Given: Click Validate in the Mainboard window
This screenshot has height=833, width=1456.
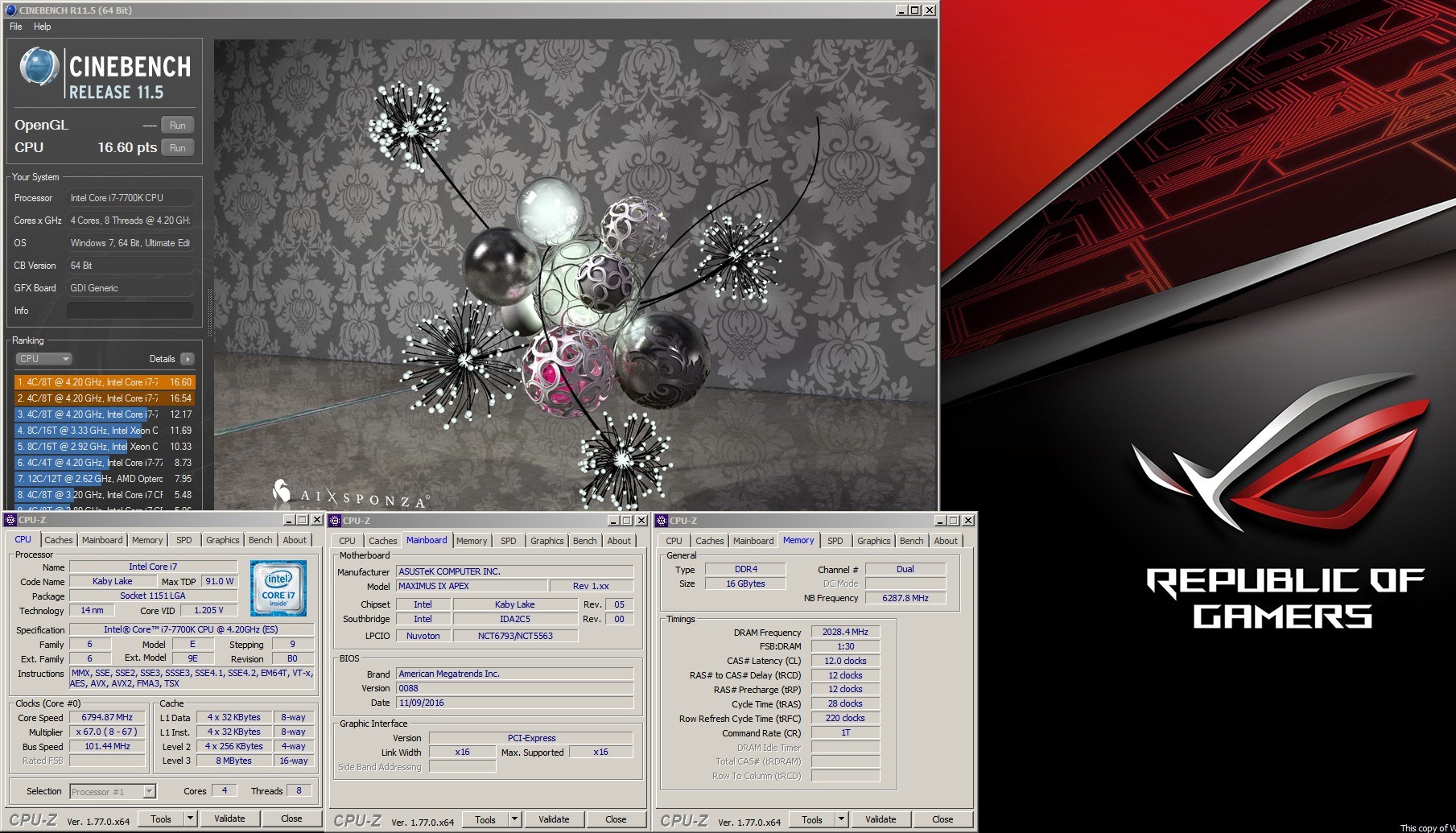Looking at the screenshot, I should (x=554, y=819).
